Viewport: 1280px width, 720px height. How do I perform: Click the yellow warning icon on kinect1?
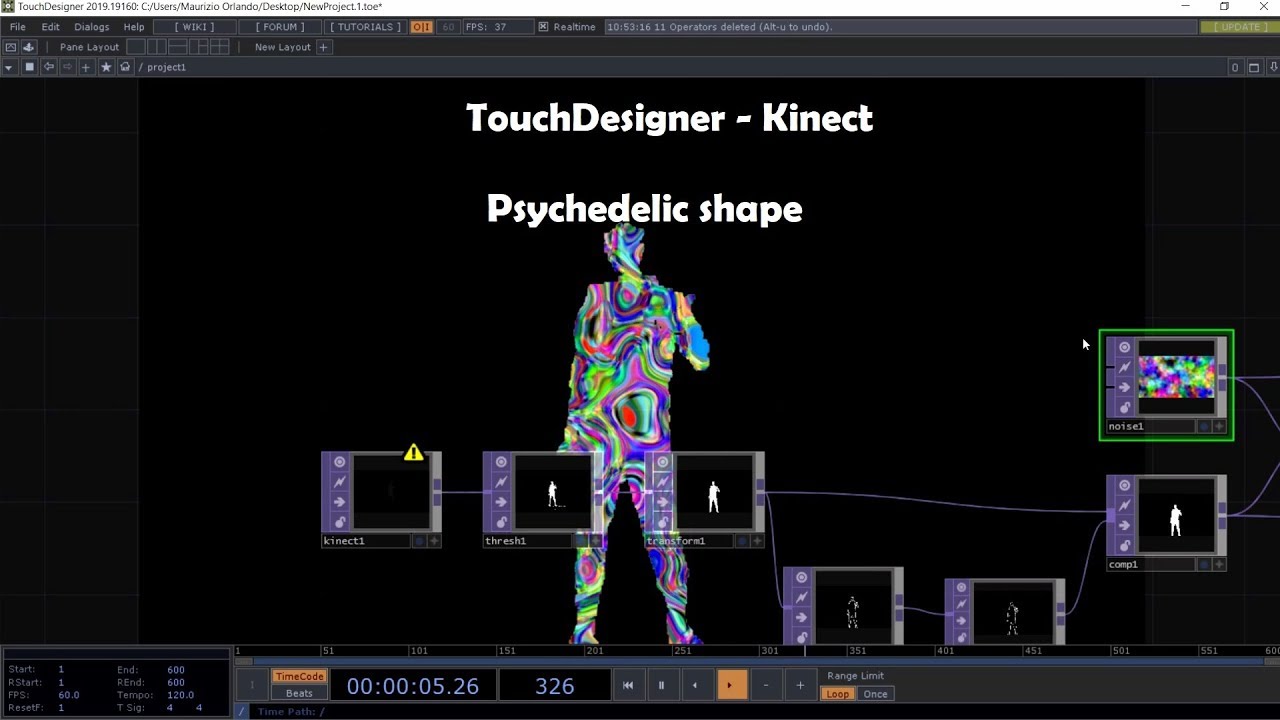coord(413,453)
